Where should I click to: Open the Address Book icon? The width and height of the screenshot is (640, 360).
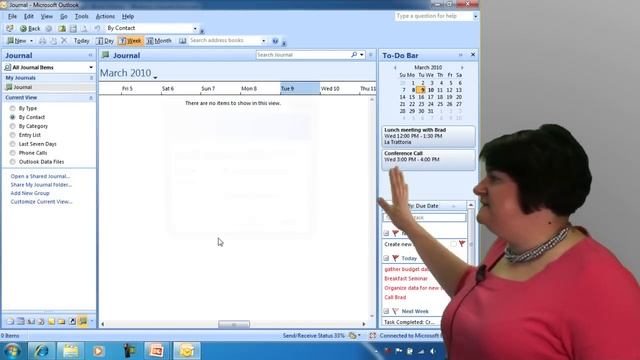point(182,41)
